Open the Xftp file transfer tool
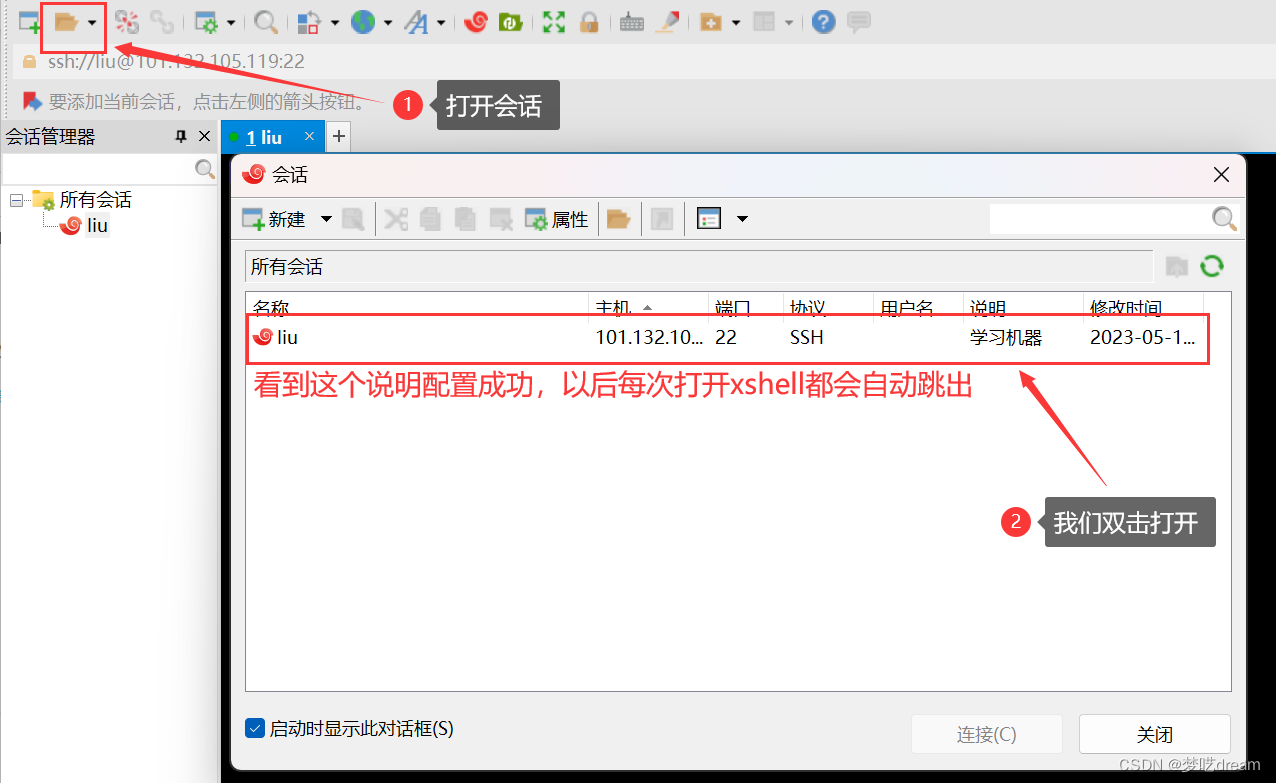 coord(511,22)
